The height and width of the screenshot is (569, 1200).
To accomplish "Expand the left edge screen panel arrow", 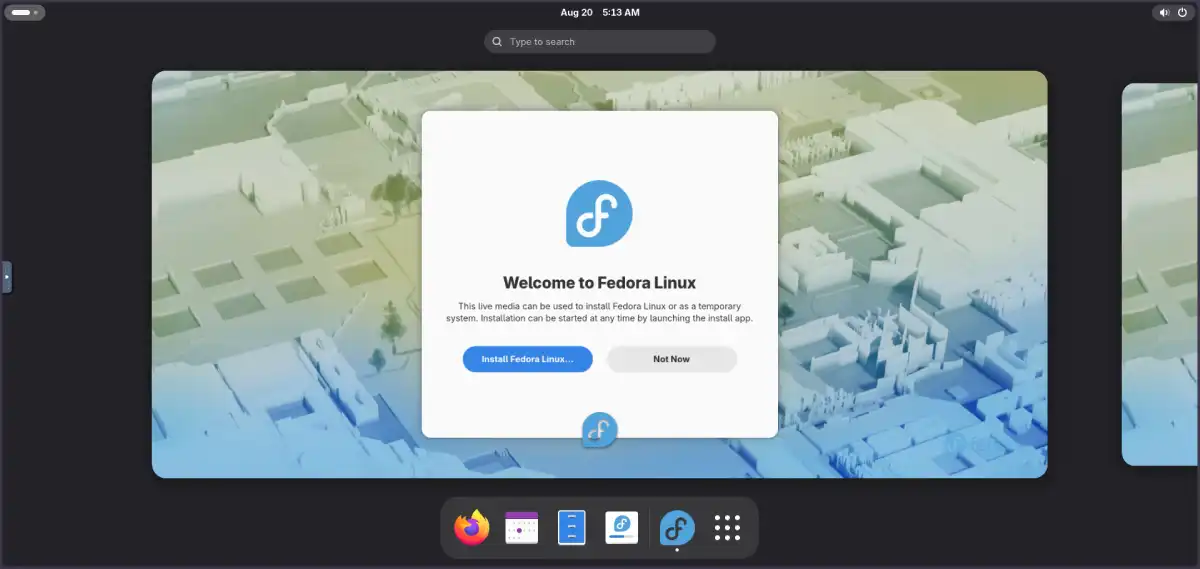I will click(7, 277).
